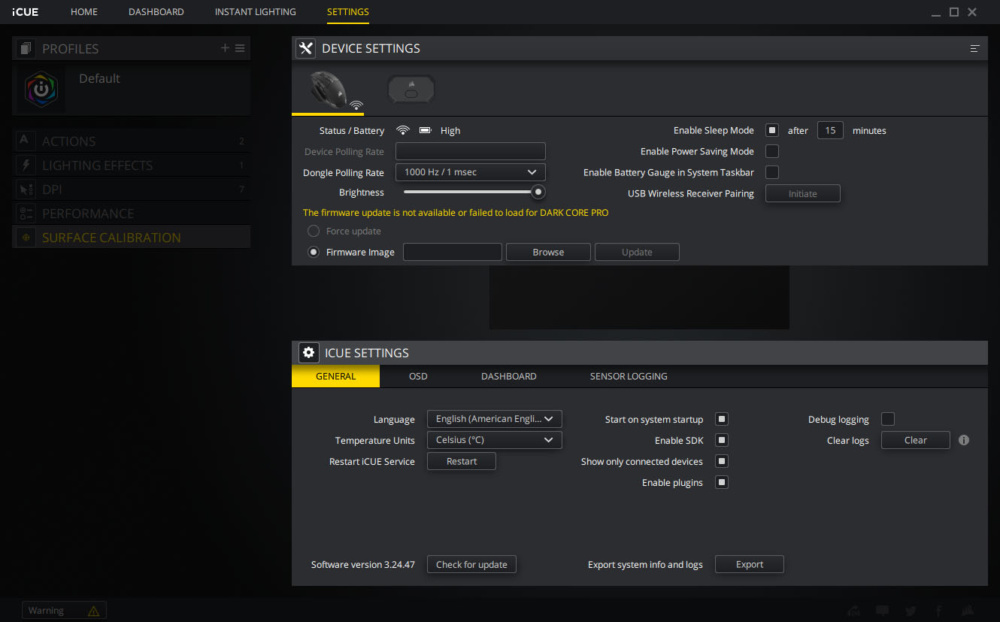1000x622 pixels.
Task: Switch to the Dashboard settings tab
Action: pyautogui.click(x=508, y=376)
